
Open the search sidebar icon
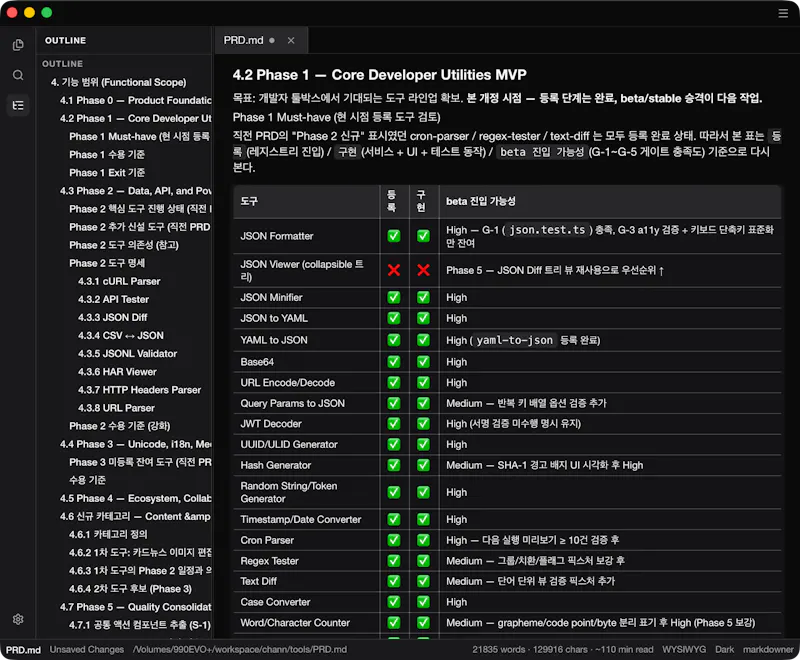tap(18, 75)
